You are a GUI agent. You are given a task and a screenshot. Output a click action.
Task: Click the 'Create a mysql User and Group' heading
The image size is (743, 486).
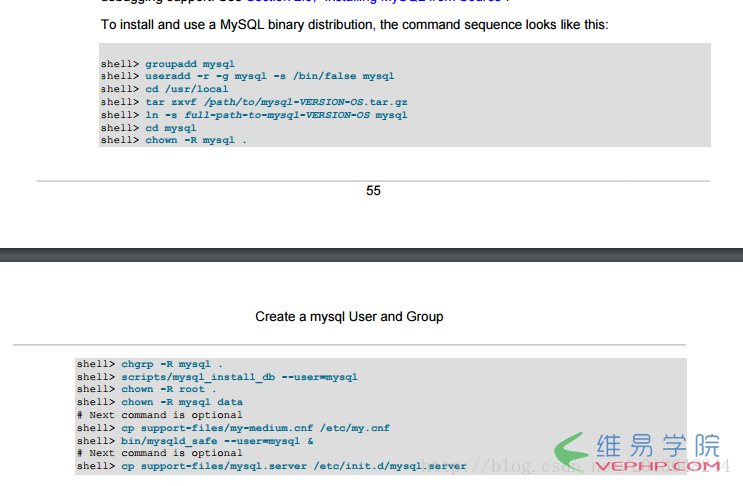click(x=349, y=316)
